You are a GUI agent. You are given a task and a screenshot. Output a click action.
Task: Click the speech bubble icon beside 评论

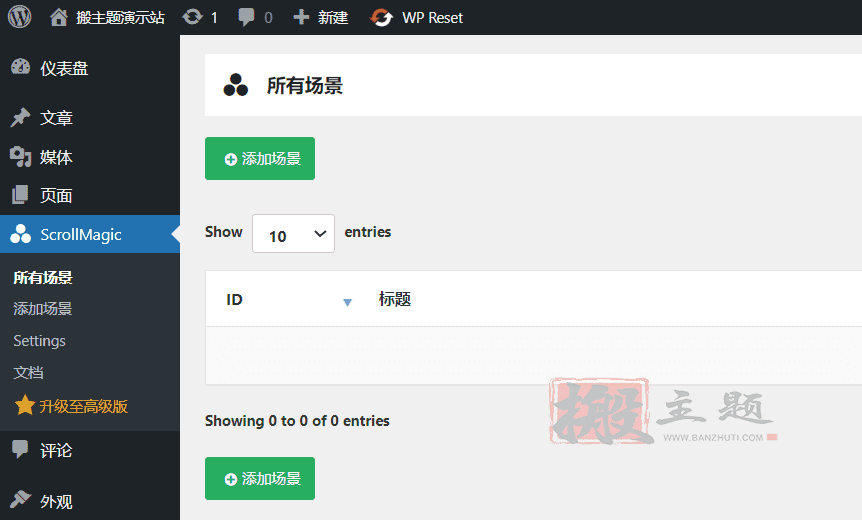(x=20, y=450)
